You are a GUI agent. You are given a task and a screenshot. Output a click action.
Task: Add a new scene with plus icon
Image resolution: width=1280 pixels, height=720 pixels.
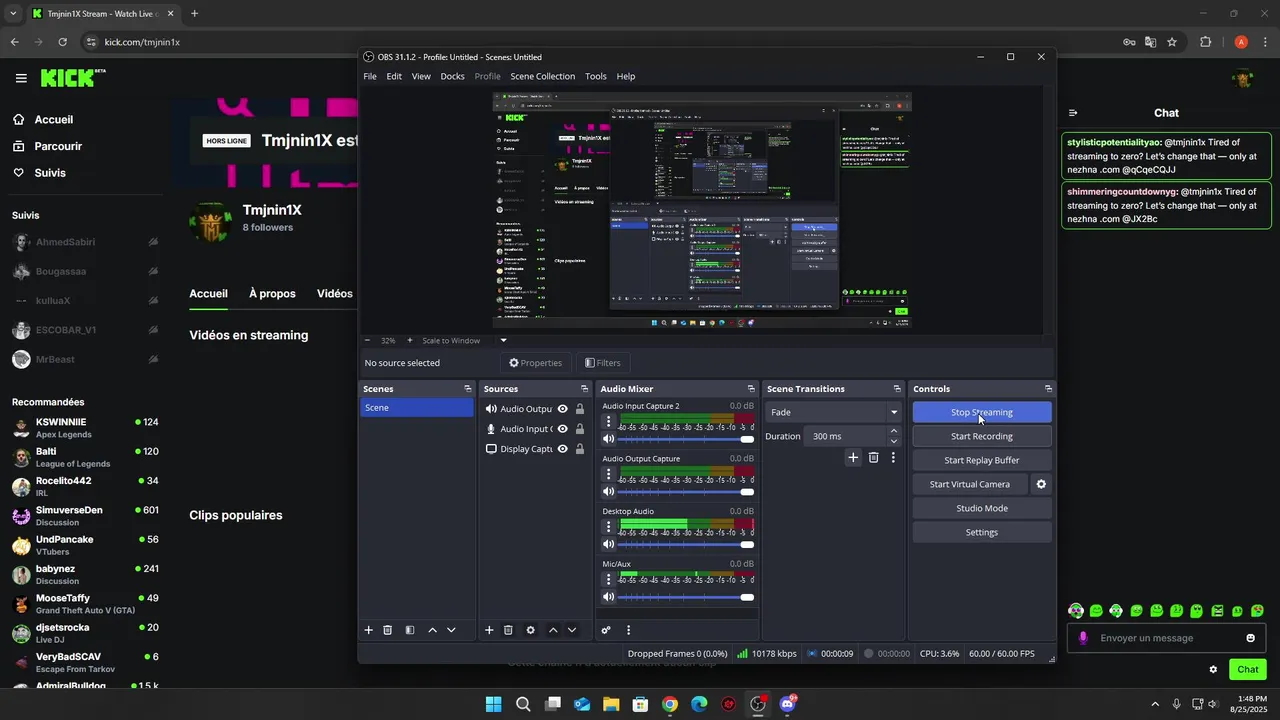point(368,630)
